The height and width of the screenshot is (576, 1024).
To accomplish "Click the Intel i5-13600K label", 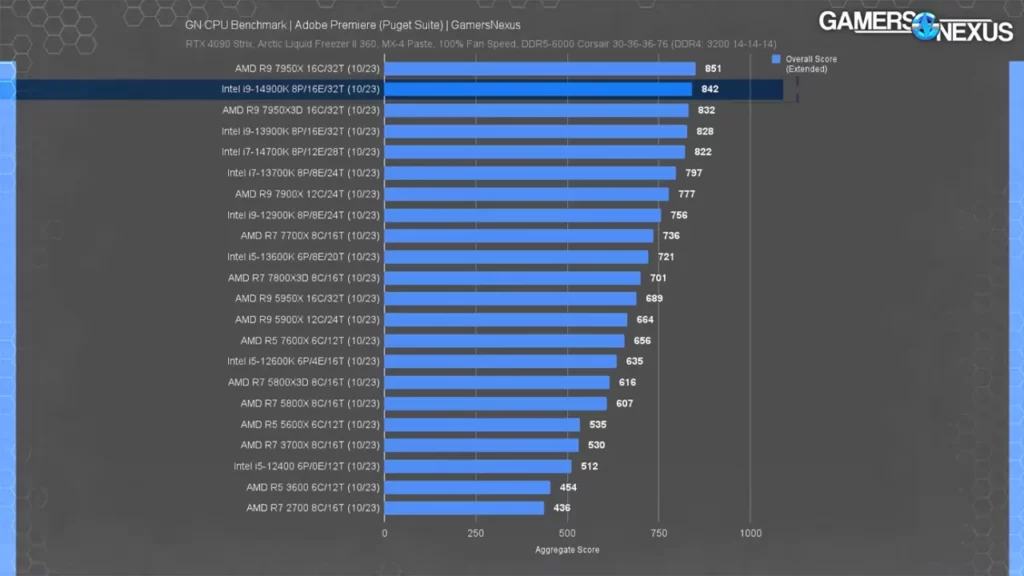I will [303, 257].
